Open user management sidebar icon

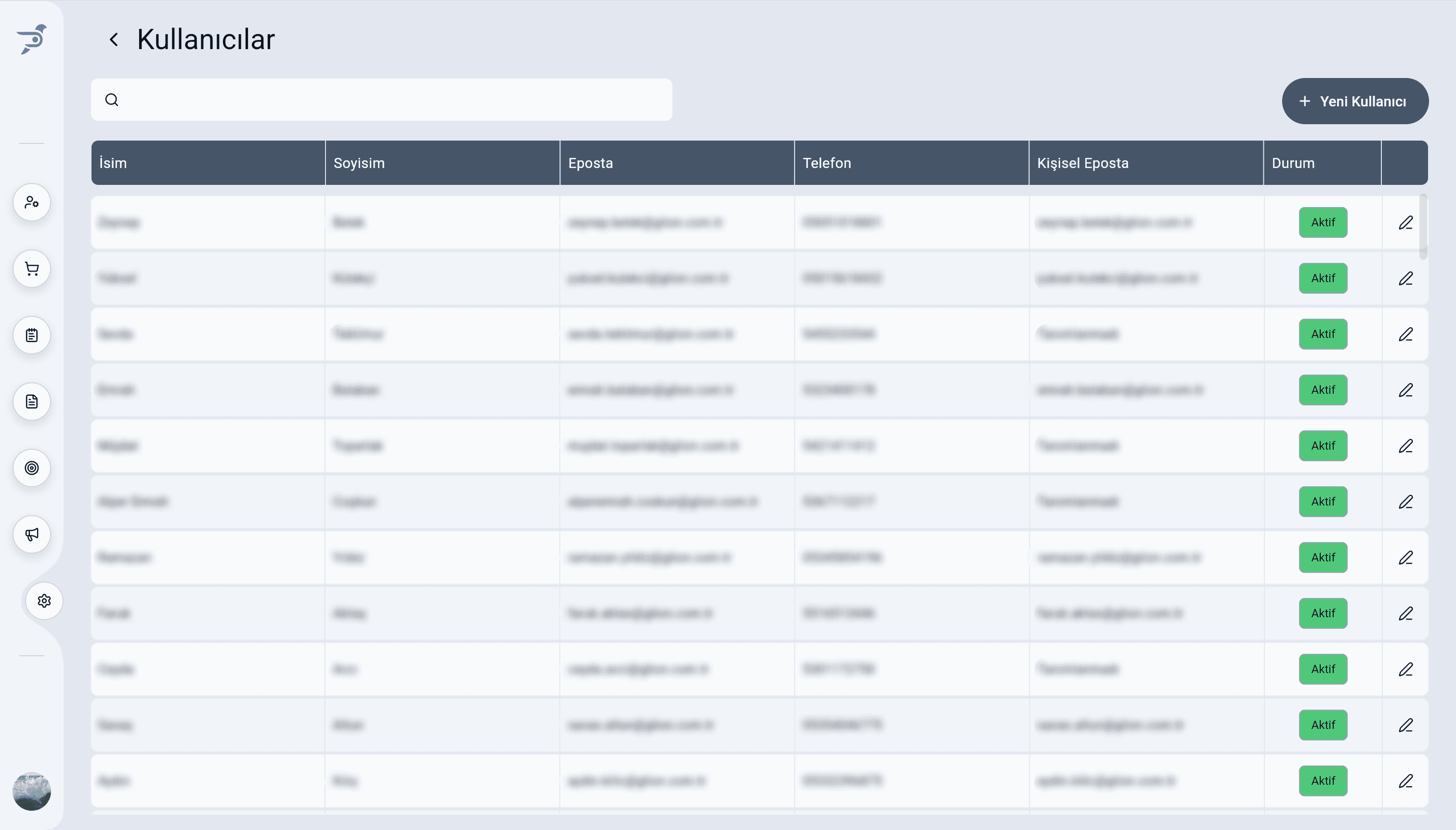point(32,202)
